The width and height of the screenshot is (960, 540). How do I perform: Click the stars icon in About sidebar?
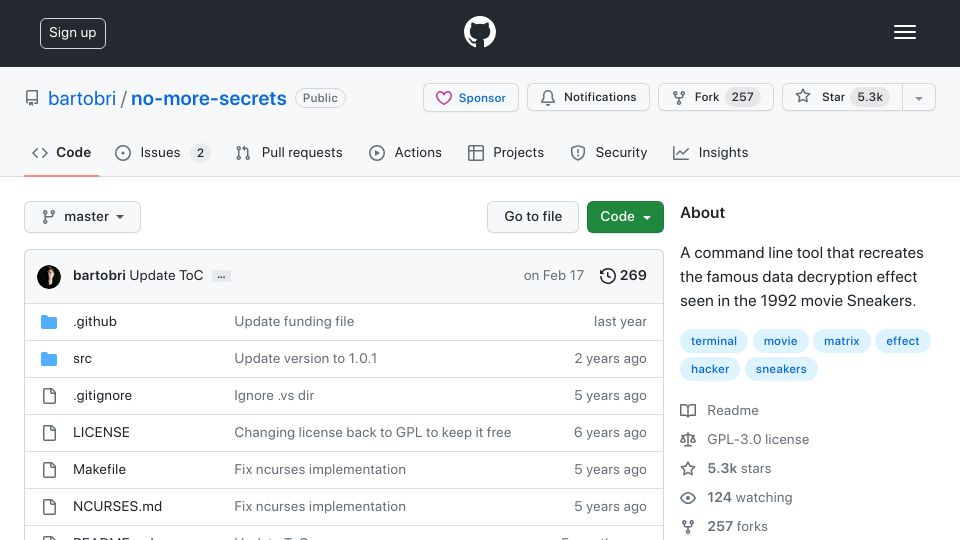(688, 468)
